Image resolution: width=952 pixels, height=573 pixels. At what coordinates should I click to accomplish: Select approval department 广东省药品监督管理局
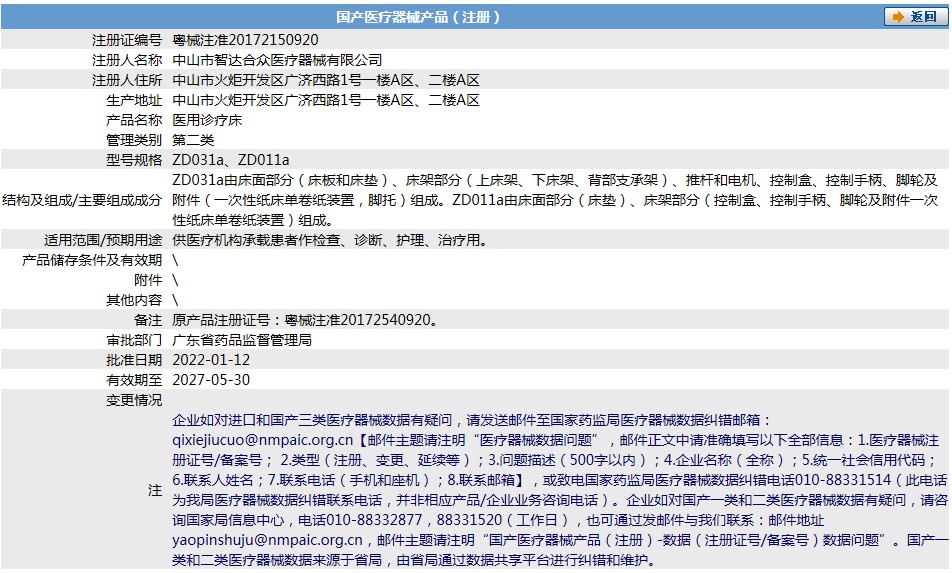(242, 341)
